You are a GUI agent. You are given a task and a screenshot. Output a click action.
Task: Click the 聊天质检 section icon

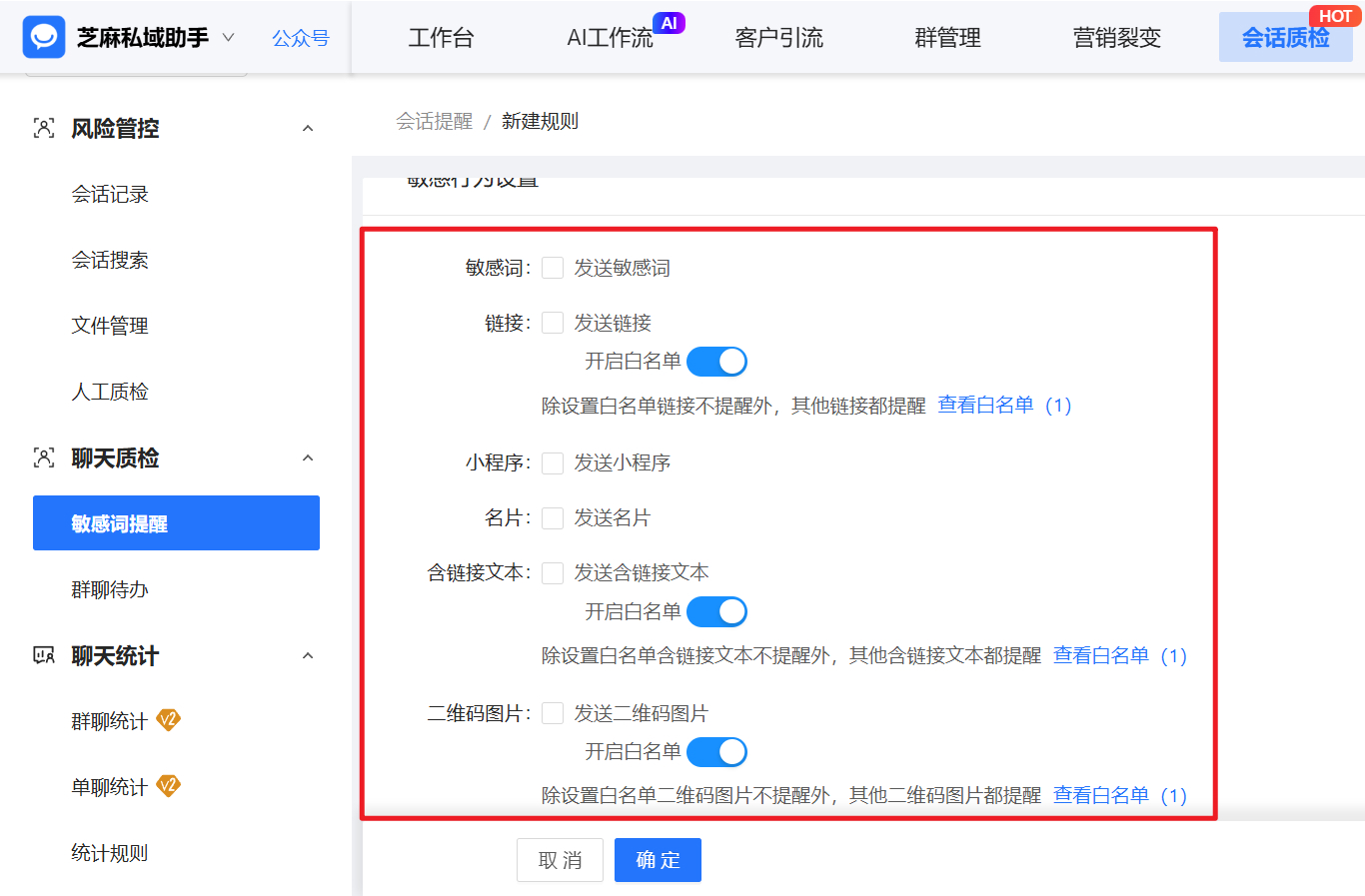(42, 457)
